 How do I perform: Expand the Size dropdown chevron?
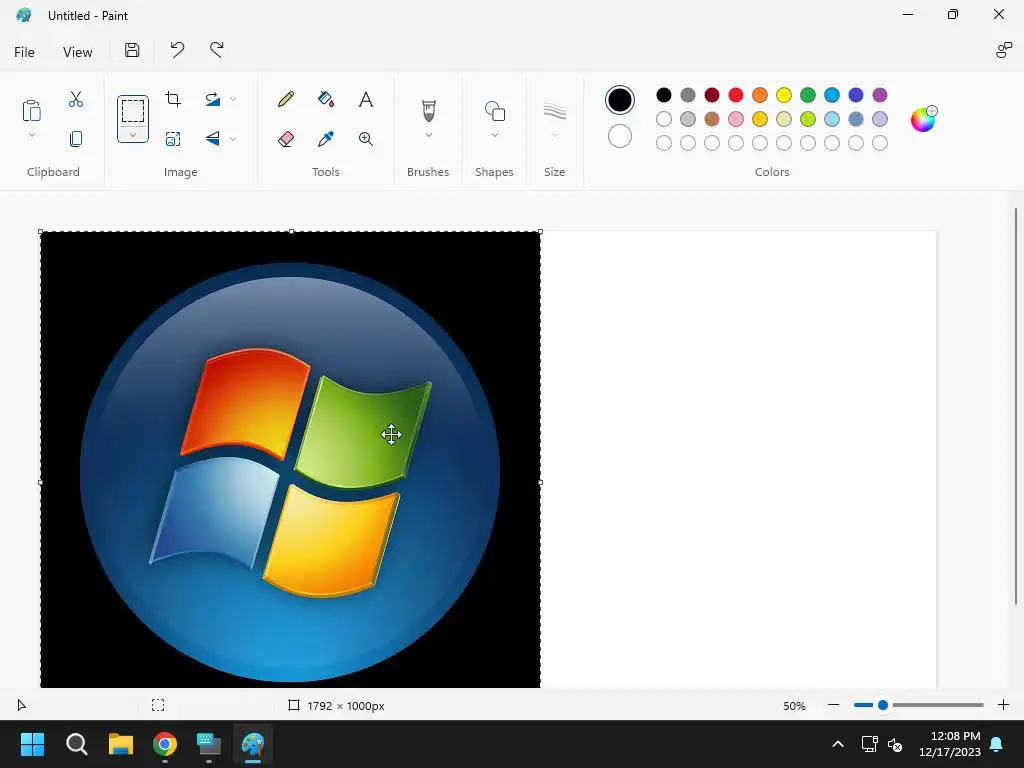tap(554, 135)
